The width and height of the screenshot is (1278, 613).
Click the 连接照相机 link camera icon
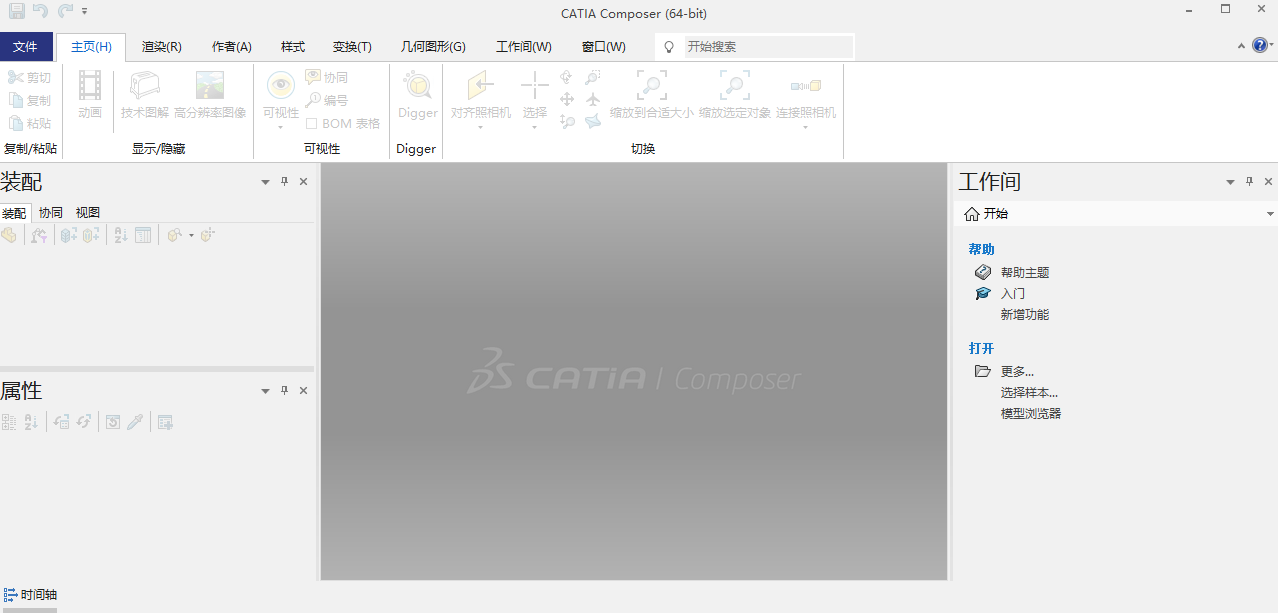coord(806,86)
